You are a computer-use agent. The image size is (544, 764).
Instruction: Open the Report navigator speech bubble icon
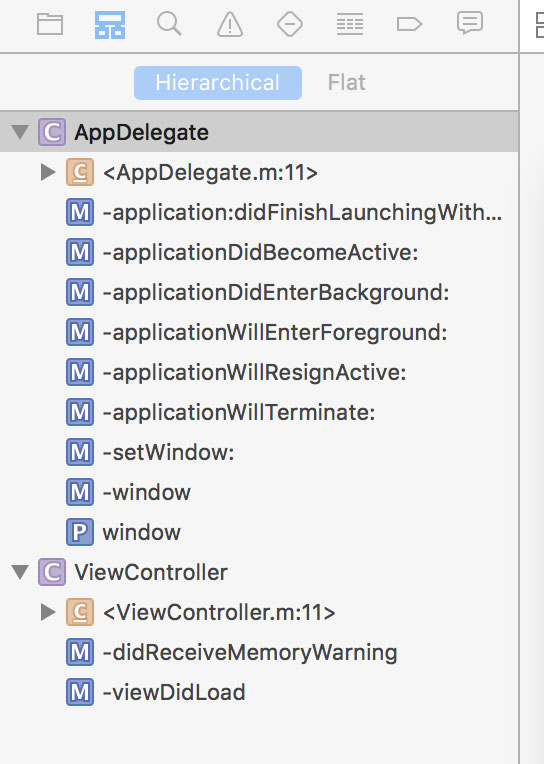pos(469,23)
